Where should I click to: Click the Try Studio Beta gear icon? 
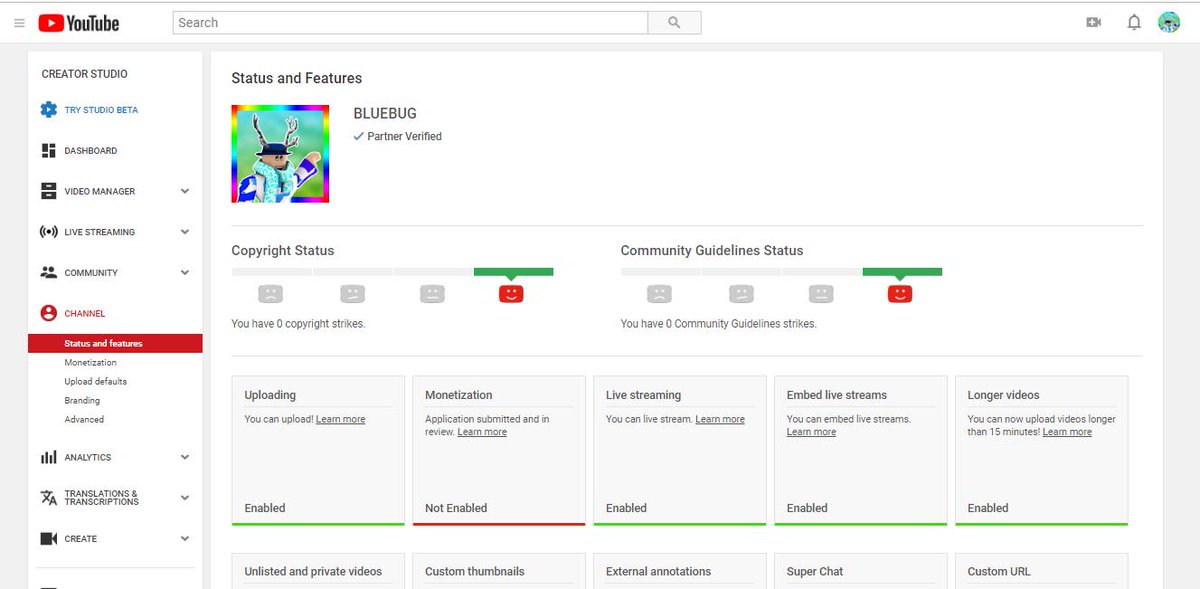[48, 110]
